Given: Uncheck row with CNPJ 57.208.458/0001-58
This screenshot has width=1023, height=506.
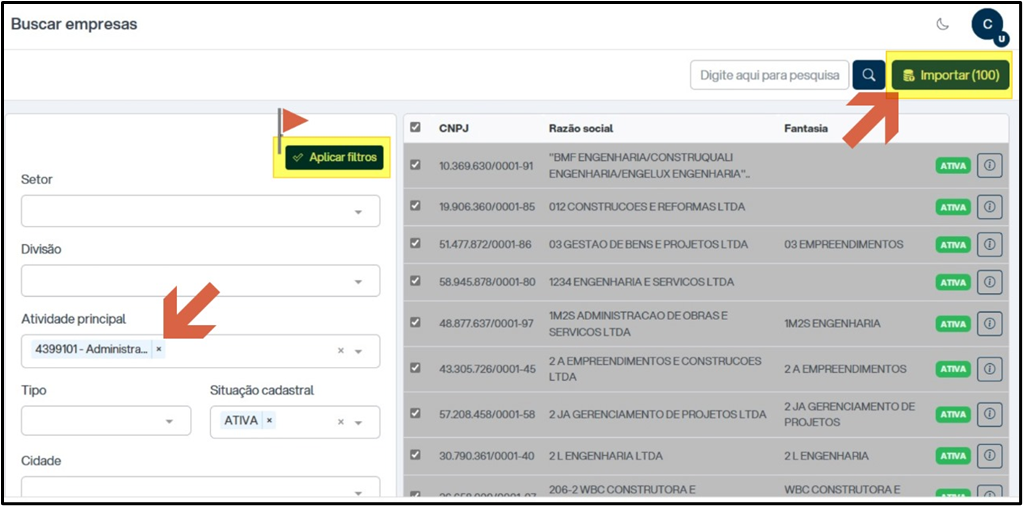Looking at the screenshot, I should (x=415, y=413).
